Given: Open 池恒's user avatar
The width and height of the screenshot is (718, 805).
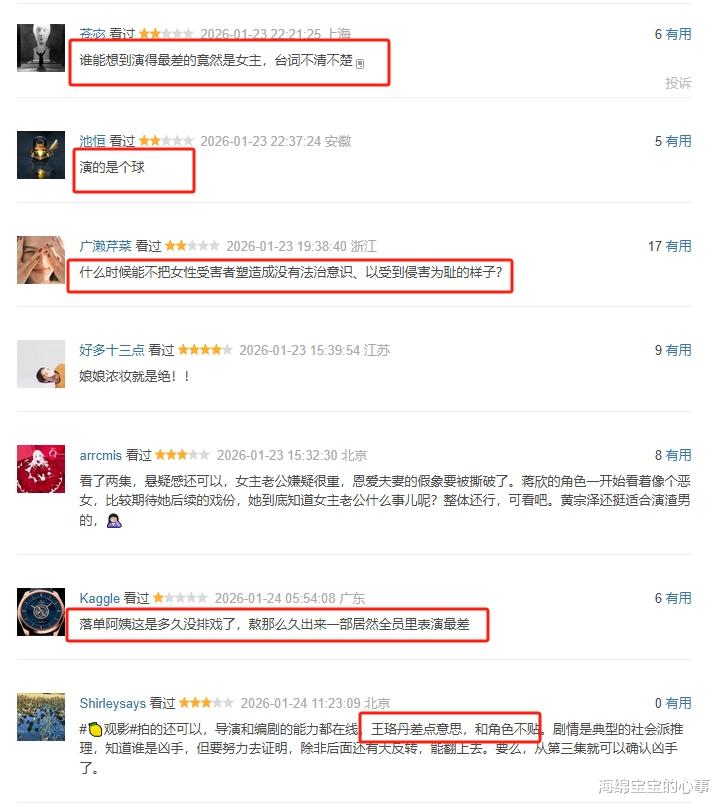Looking at the screenshot, I should (41, 155).
